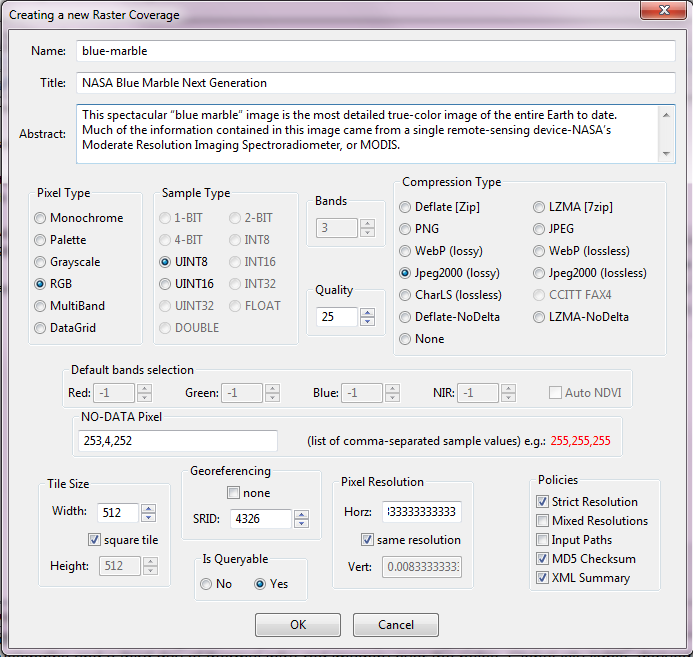Click the NO-DATA Pixel input field
This screenshot has width=693, height=657.
click(x=178, y=441)
